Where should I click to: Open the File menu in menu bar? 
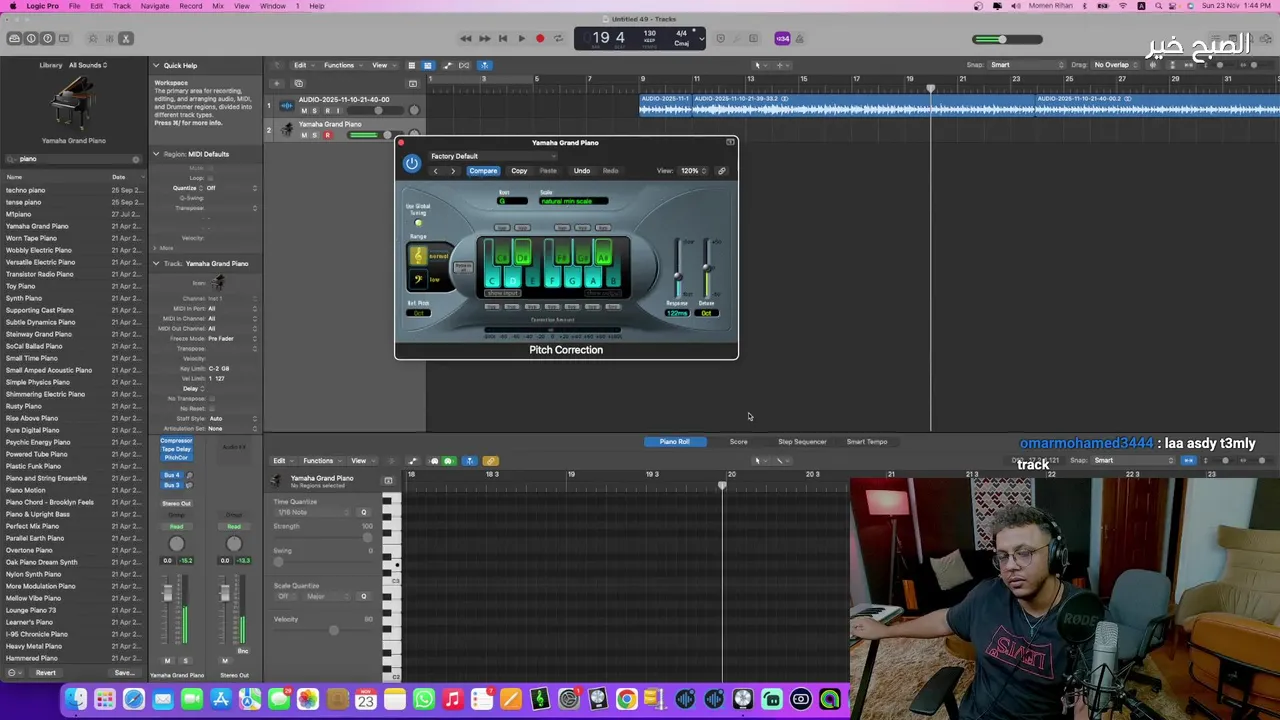pyautogui.click(x=75, y=6)
